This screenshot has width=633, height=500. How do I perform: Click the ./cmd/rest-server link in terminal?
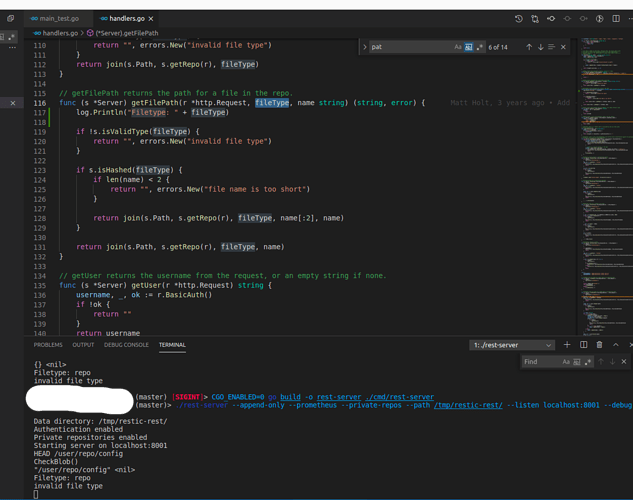pyautogui.click(x=399, y=397)
